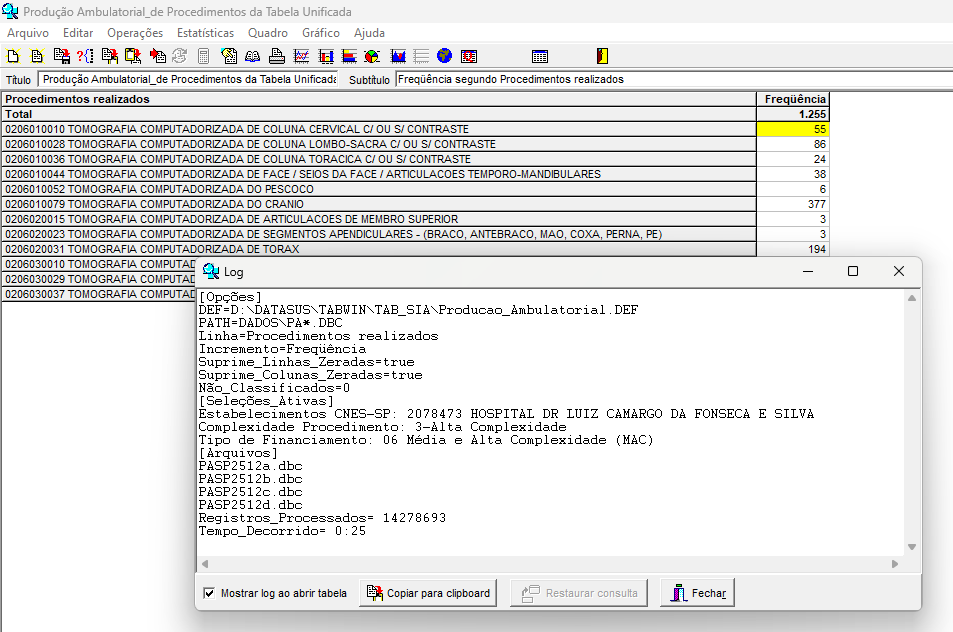Viewport: 953px width, 632px height.
Task: Click the vertical bar chart icon
Action: click(326, 57)
